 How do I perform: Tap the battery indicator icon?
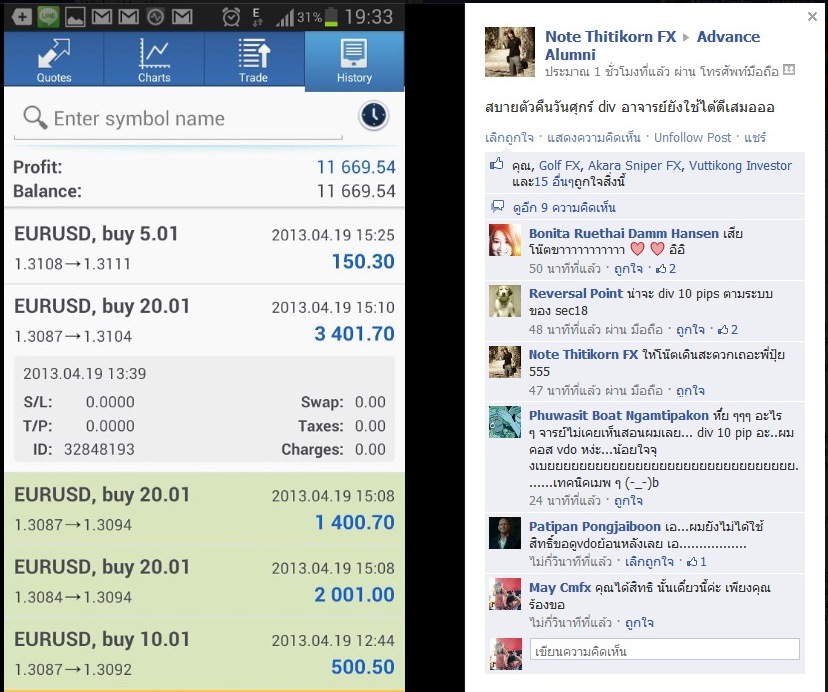331,17
